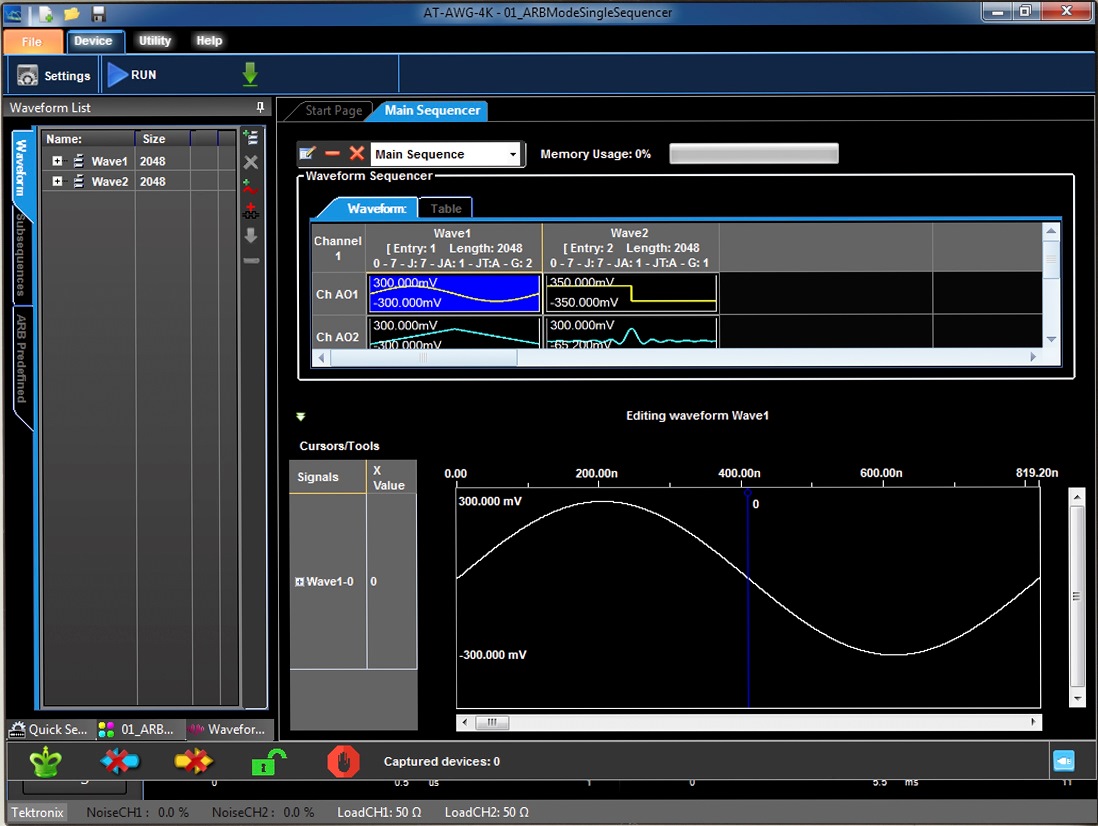Open the Utility menu

[155, 41]
